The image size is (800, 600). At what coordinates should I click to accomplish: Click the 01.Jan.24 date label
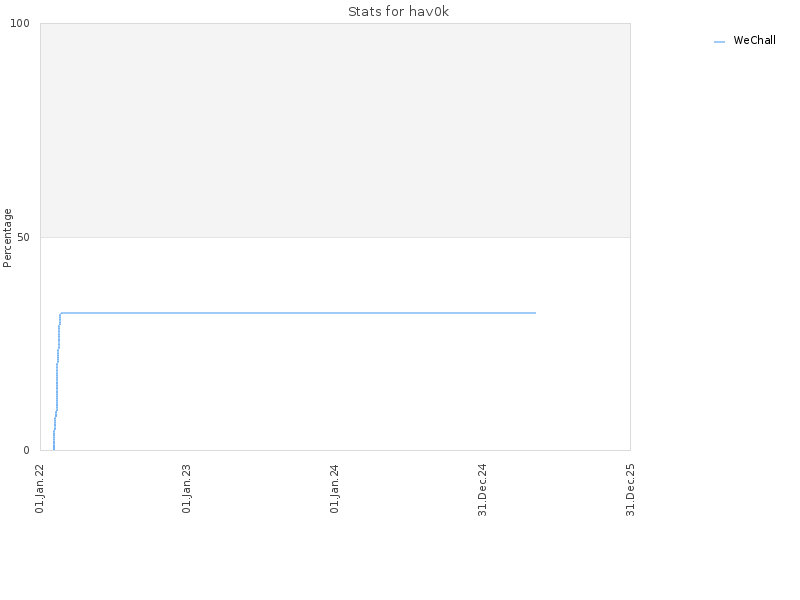pos(335,488)
